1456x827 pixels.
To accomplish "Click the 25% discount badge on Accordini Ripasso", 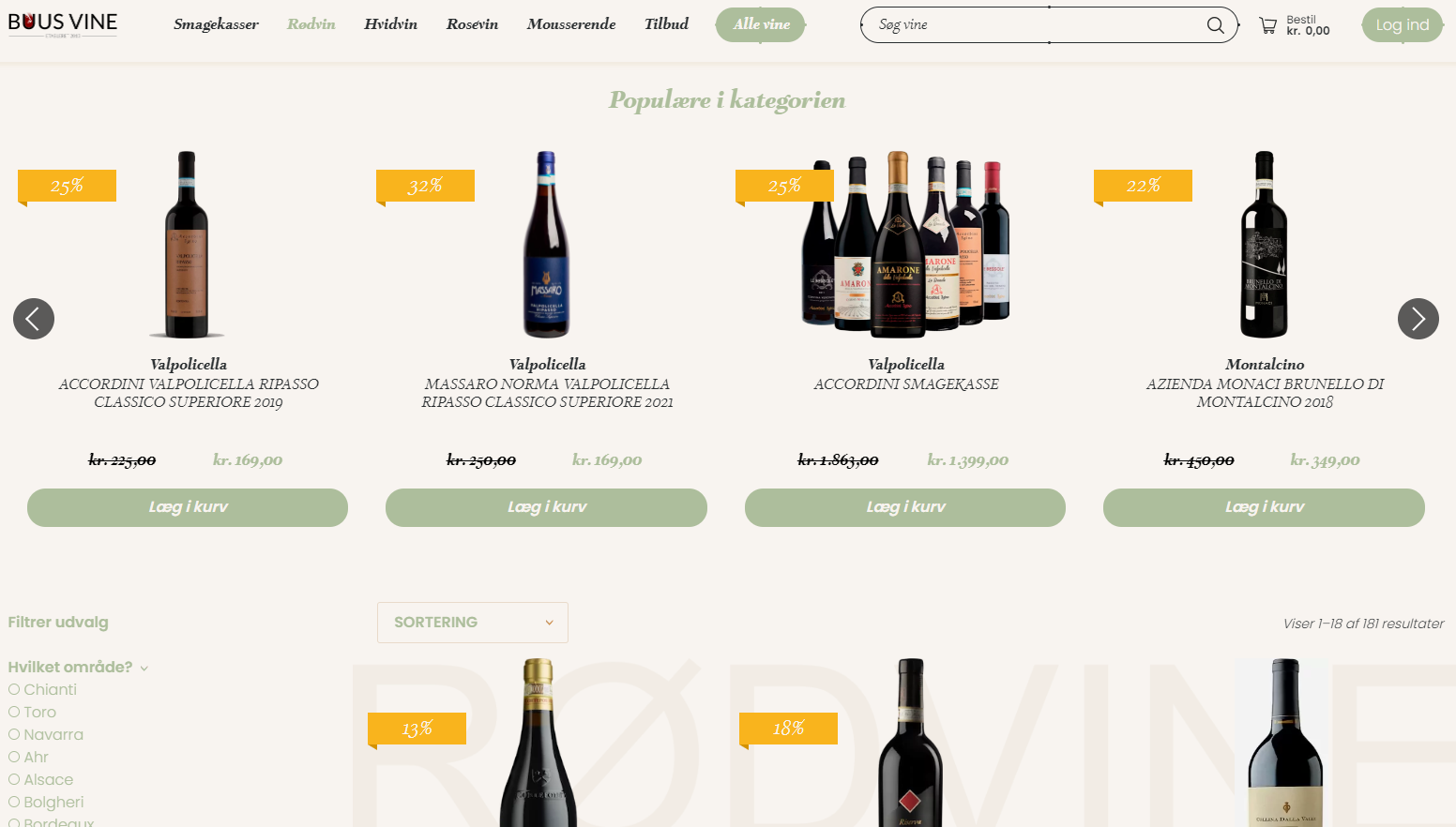I will [67, 186].
